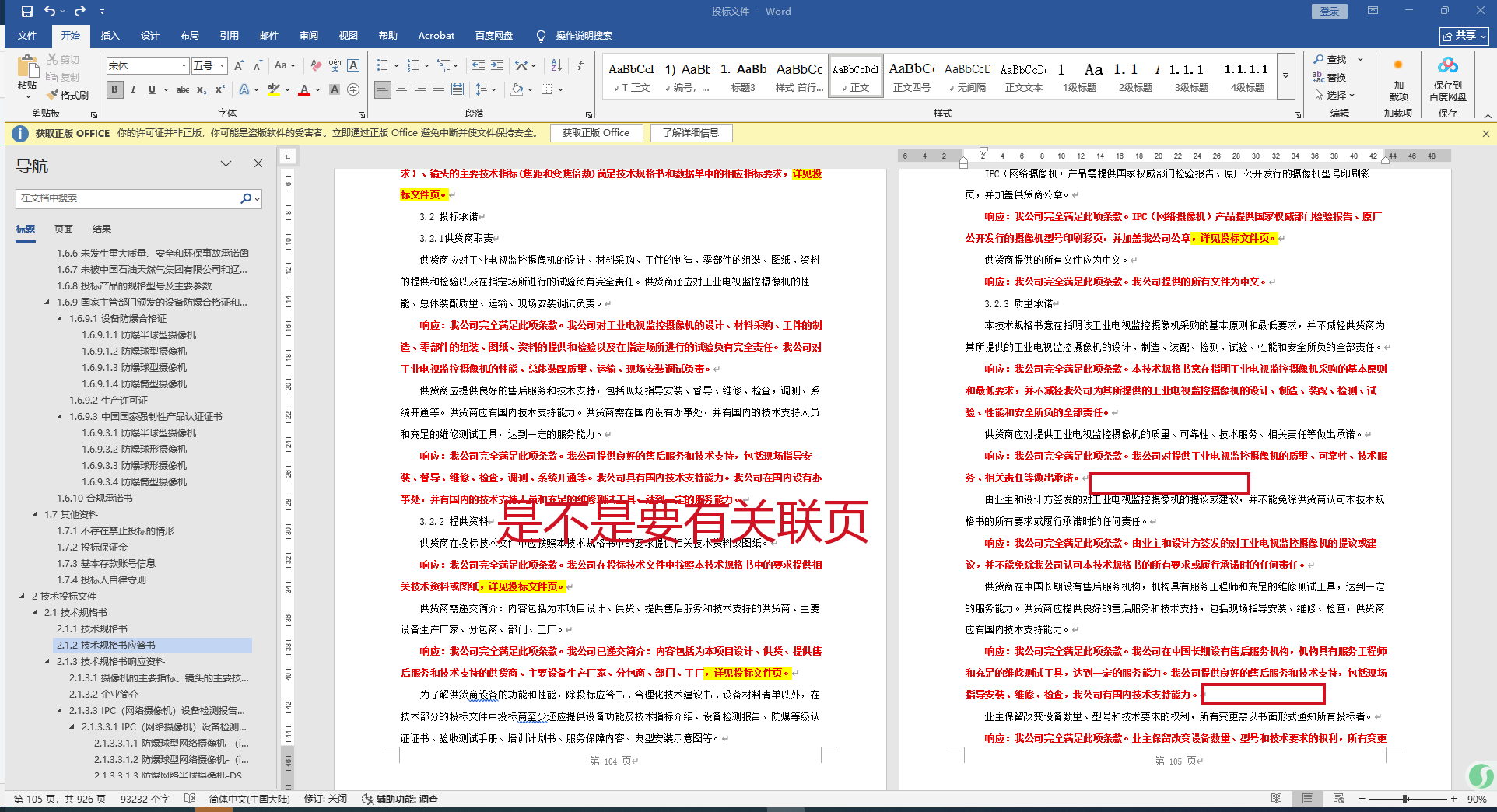Toggle character shading (gray A)

point(335,89)
